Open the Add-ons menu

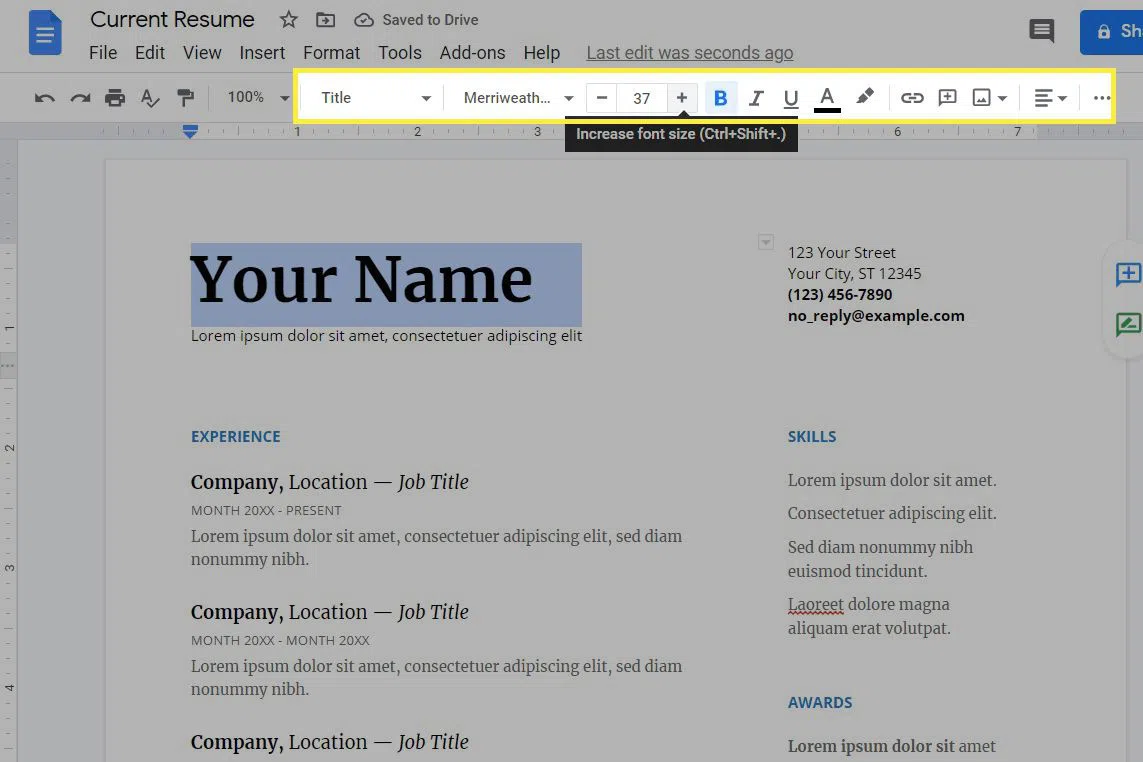[x=472, y=53]
